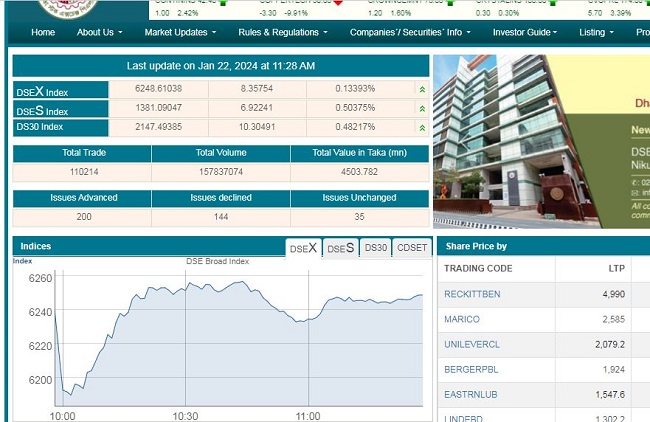Click the green up-arrow icon in DS30 row
Image resolution: width=650 pixels, height=422 pixels.
point(422,128)
